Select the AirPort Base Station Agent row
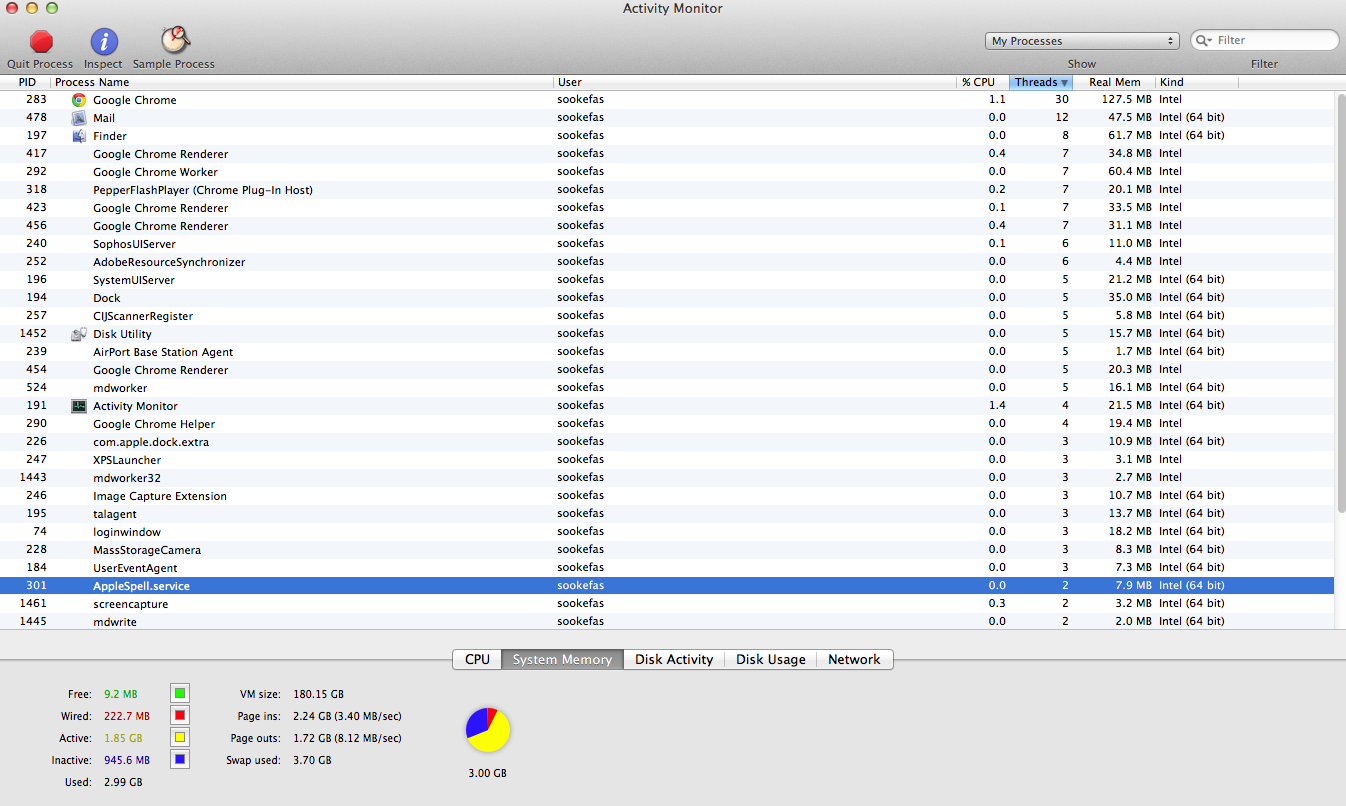Image resolution: width=1346 pixels, height=806 pixels. coord(667,352)
